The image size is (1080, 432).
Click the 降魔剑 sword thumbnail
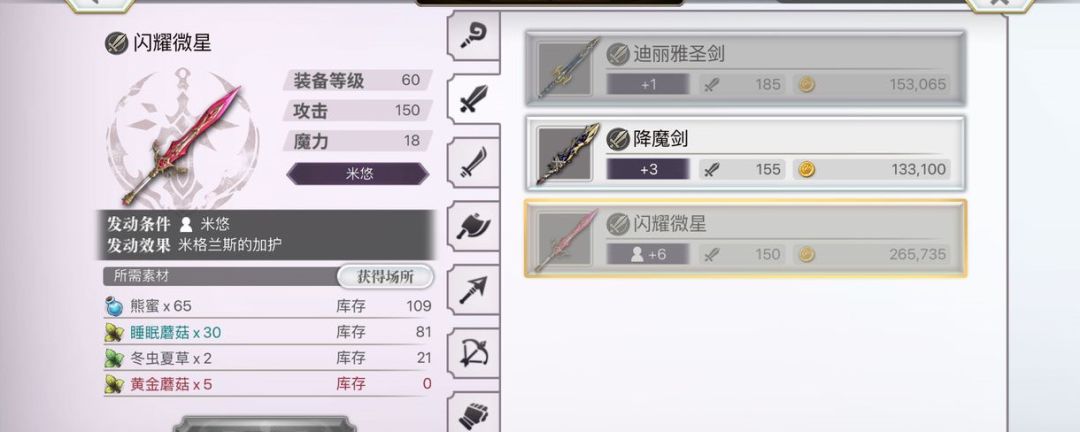565,154
